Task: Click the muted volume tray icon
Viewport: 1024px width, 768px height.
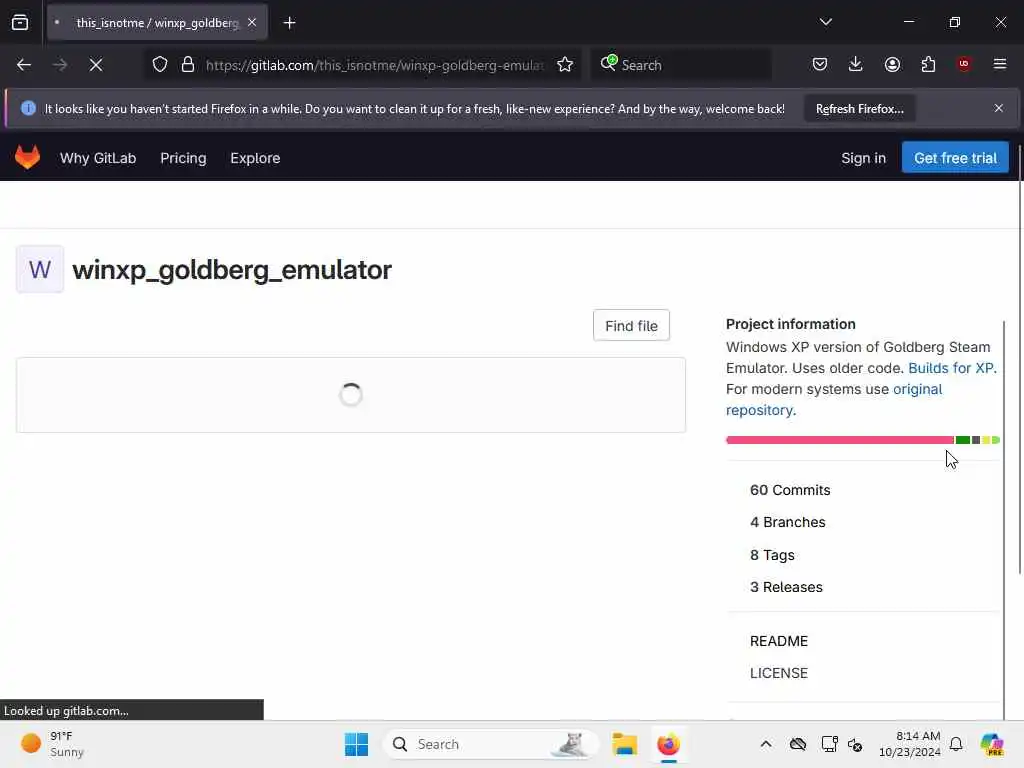Action: coord(855,744)
